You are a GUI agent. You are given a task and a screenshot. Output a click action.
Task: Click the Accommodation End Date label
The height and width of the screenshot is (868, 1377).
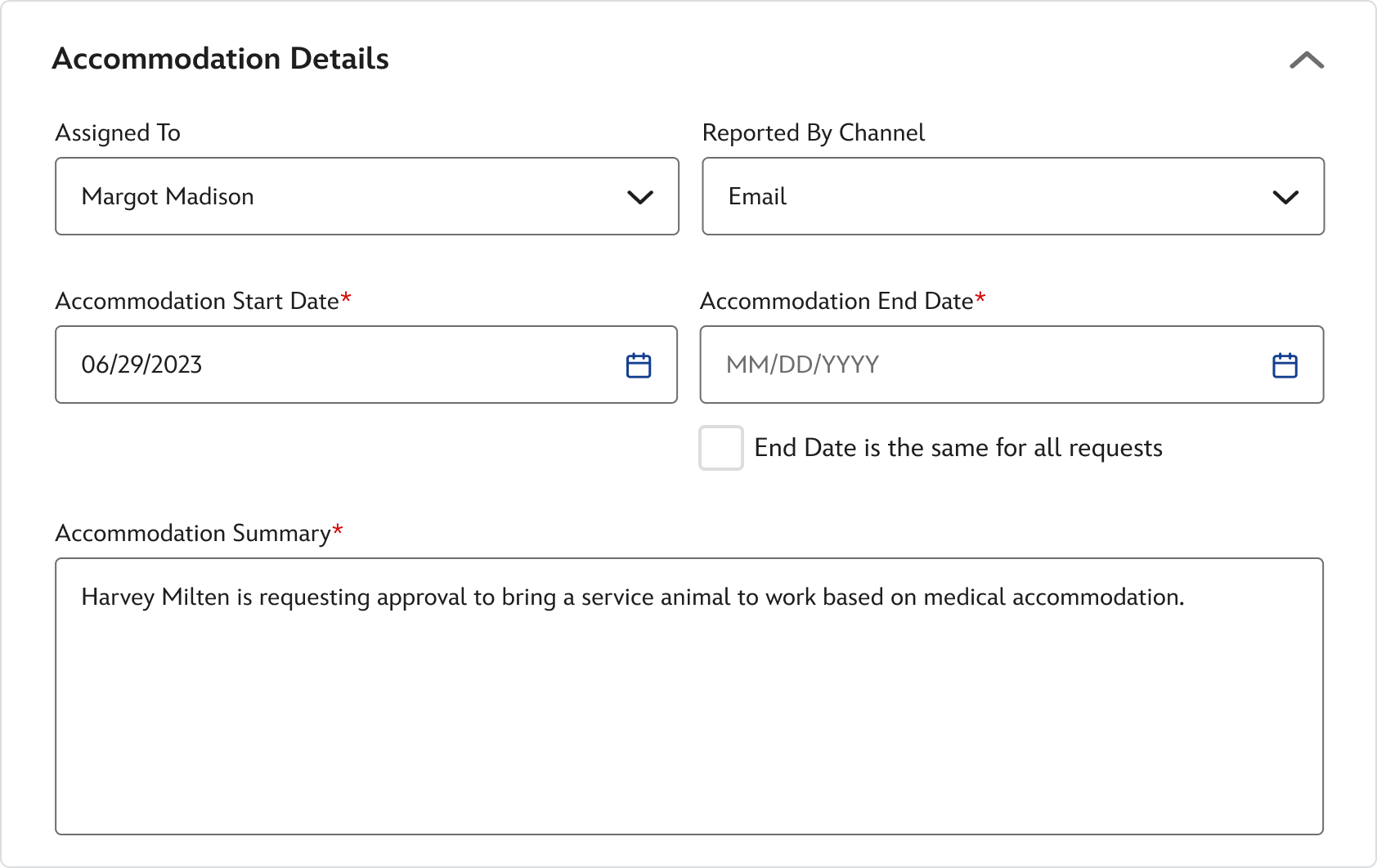coord(837,301)
